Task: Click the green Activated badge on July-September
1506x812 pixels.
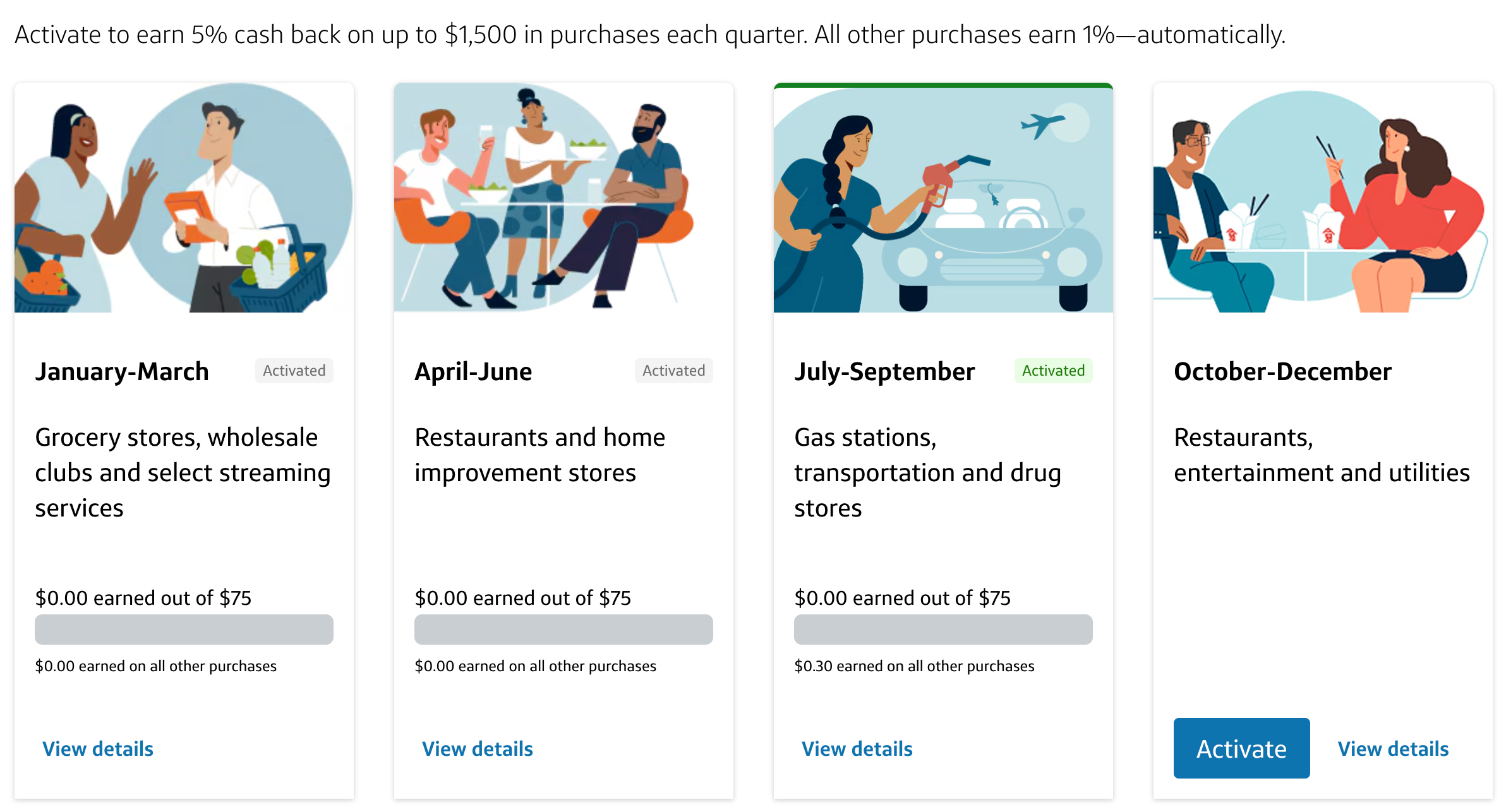Action: click(x=1054, y=371)
